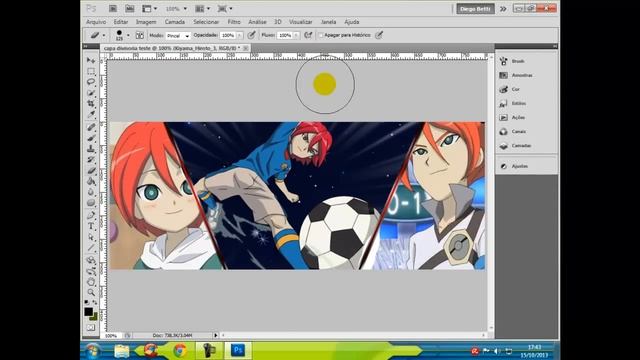Viewport: 640px width, 360px height.
Task: Toggle tablet pressure for opacity
Action: click(x=251, y=36)
